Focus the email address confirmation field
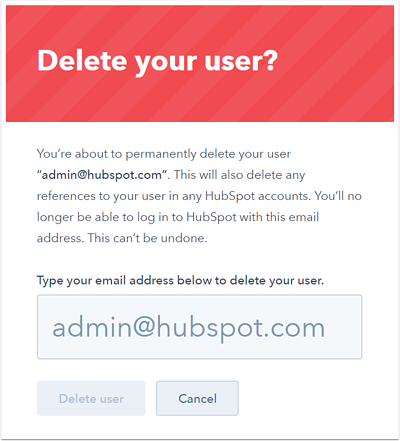Screen dimensions: 400x441 199,327
